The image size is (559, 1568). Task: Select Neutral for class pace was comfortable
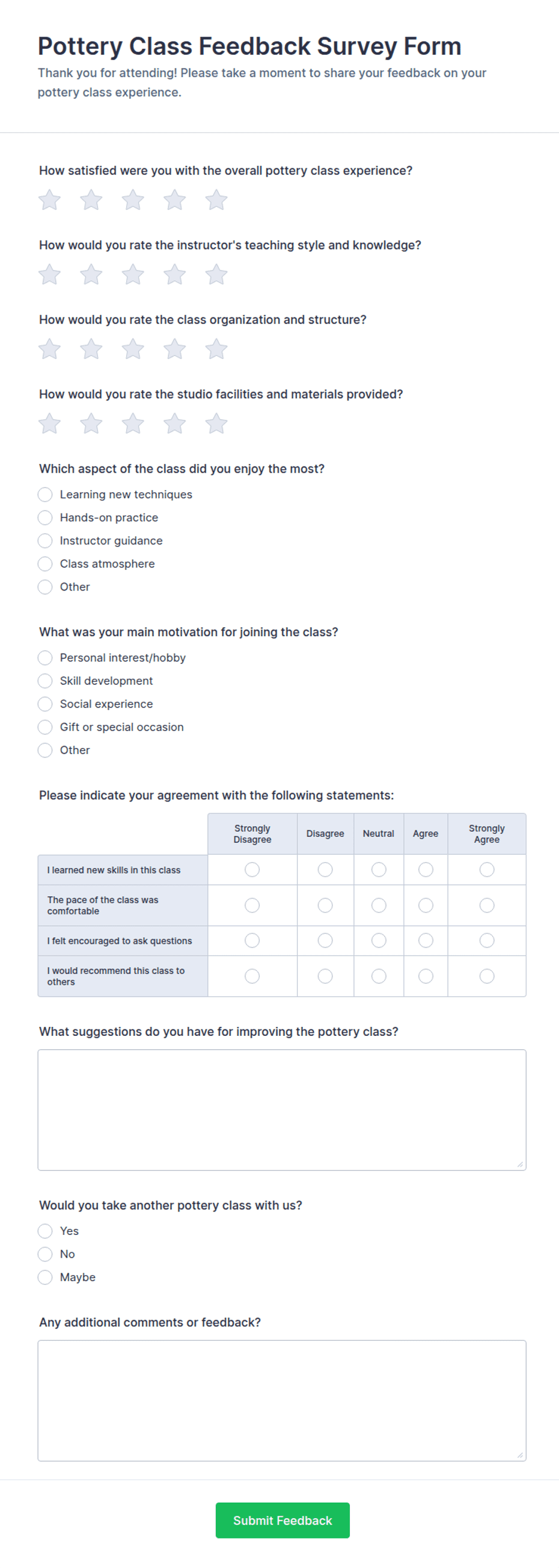[x=378, y=905]
